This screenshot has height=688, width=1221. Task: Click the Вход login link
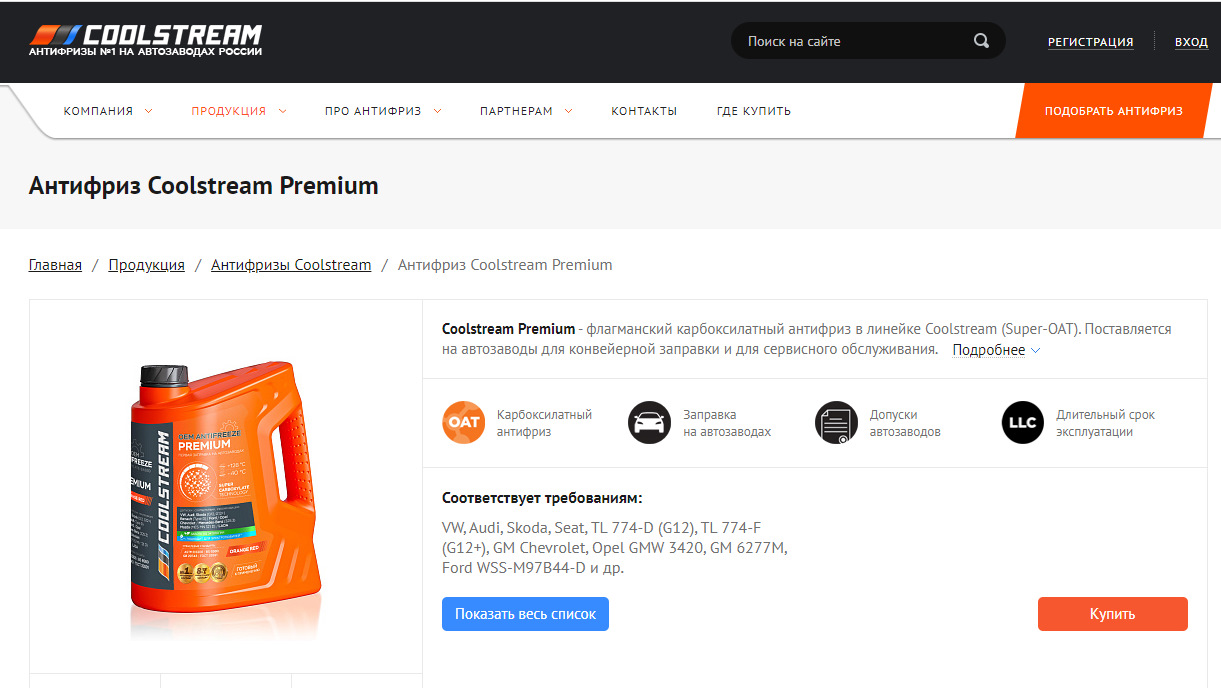(1191, 42)
